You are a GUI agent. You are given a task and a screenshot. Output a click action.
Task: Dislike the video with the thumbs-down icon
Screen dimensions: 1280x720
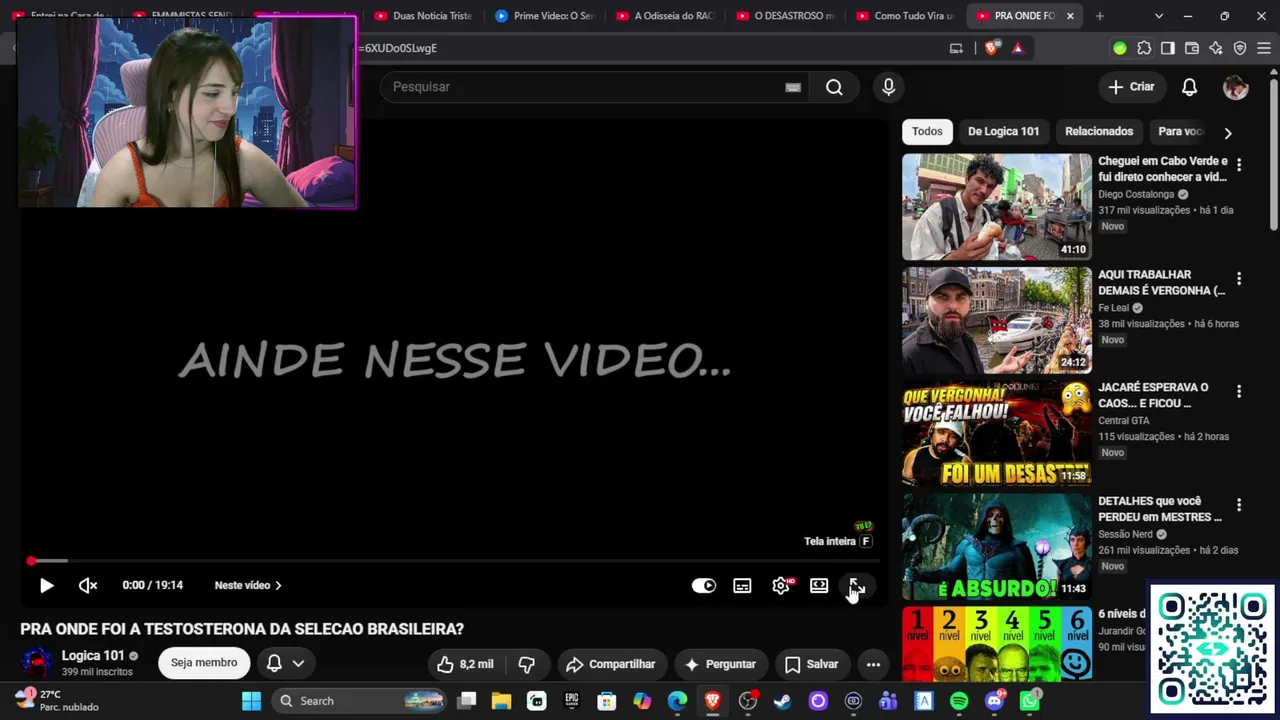pyautogui.click(x=526, y=664)
